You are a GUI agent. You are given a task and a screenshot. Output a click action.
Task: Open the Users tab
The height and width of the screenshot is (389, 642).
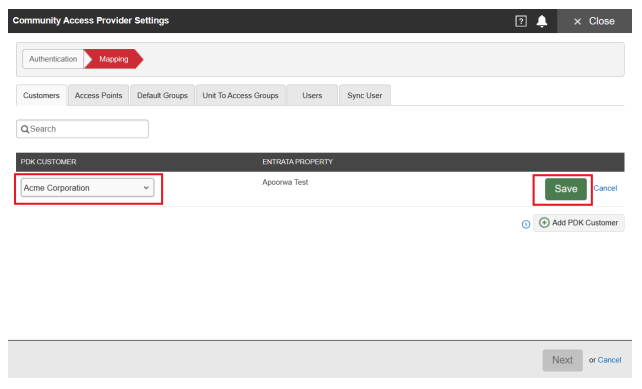(312, 95)
